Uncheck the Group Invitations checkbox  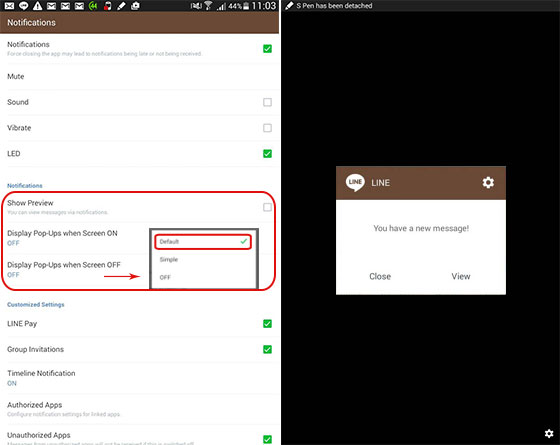point(267,349)
